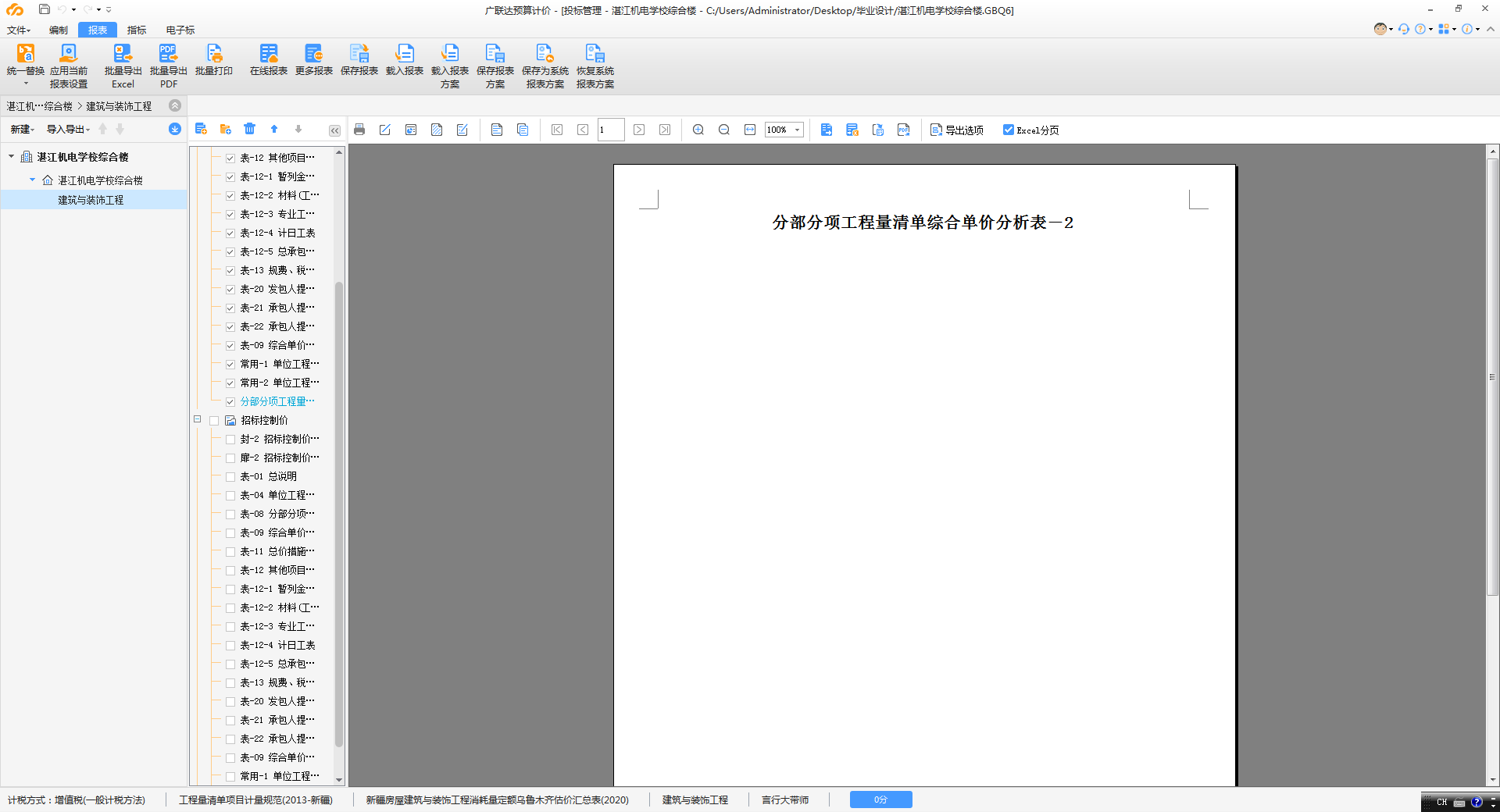Open the help question-mark menu
The image size is (1500, 812).
point(1423,29)
